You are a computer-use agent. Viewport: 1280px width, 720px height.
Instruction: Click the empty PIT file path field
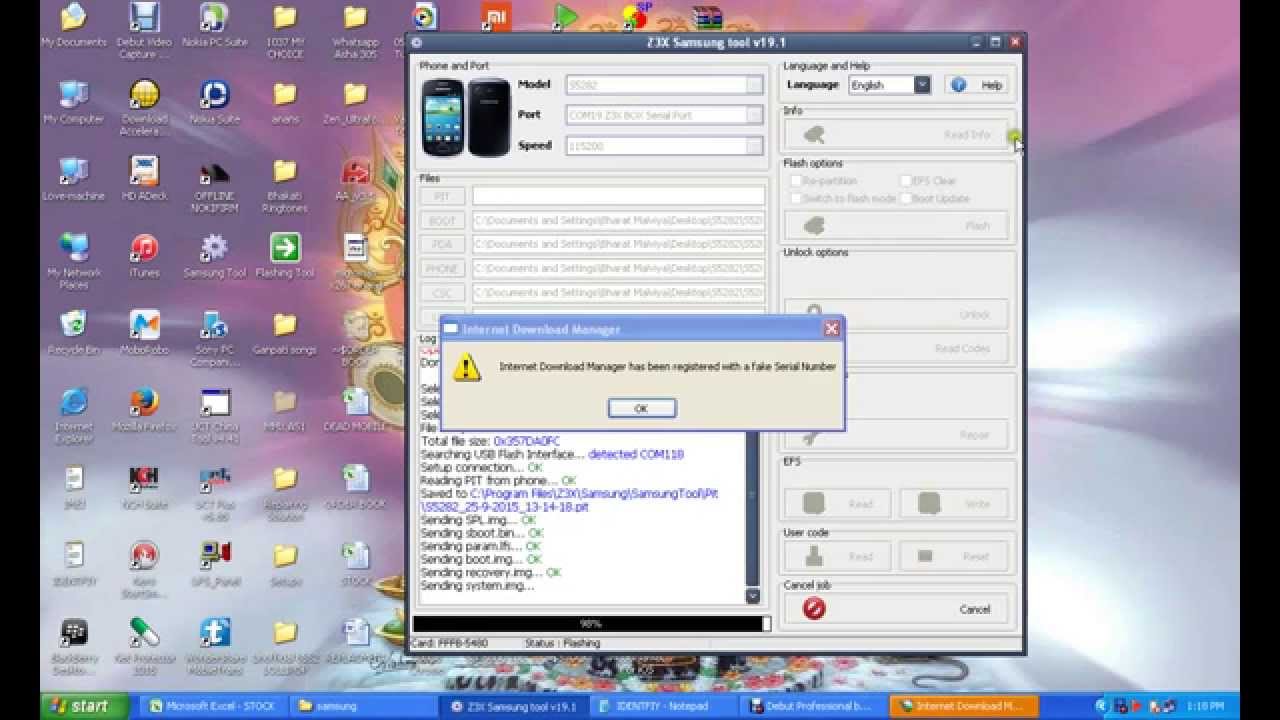[619, 197]
